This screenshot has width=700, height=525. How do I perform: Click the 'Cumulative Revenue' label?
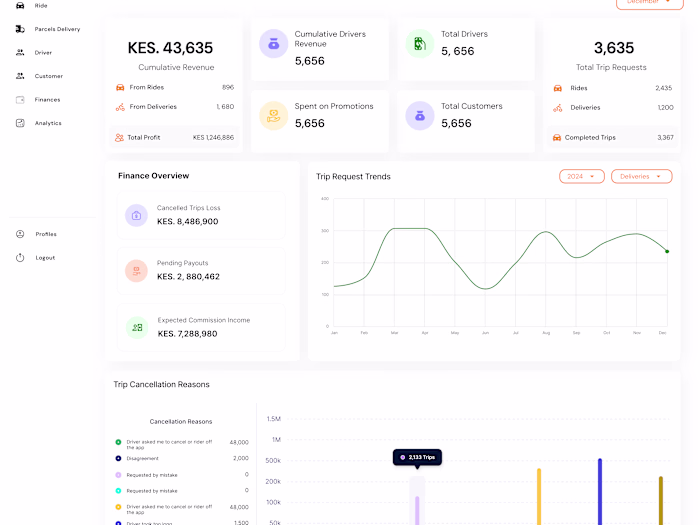point(176,67)
